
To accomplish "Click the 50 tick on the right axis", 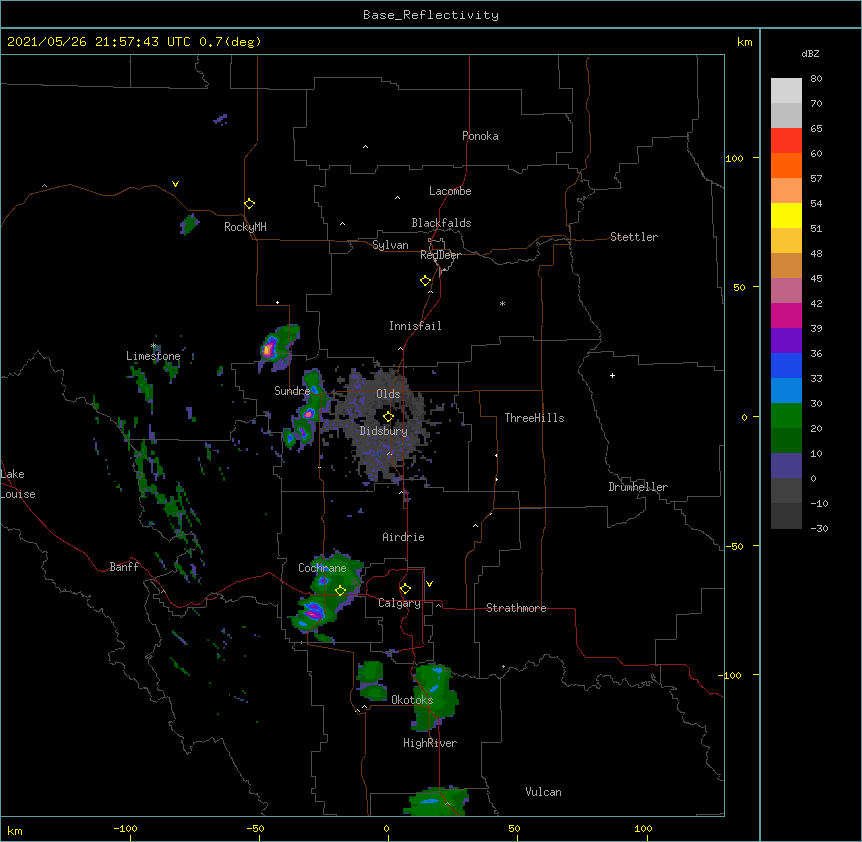I will 739,287.
